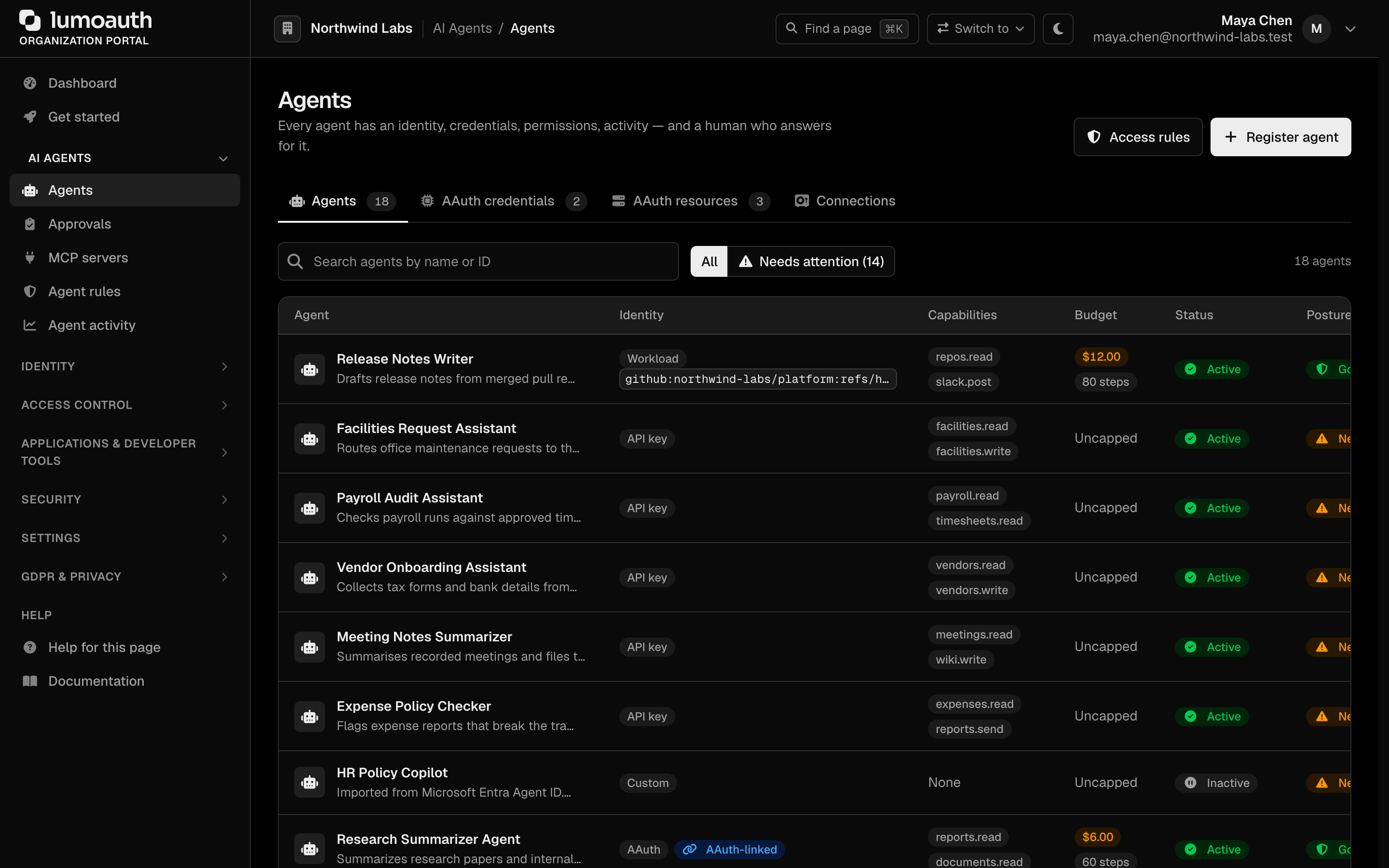Image resolution: width=1389 pixels, height=868 pixels.
Task: Click the lumoauth logo icon
Action: pyautogui.click(x=30, y=21)
